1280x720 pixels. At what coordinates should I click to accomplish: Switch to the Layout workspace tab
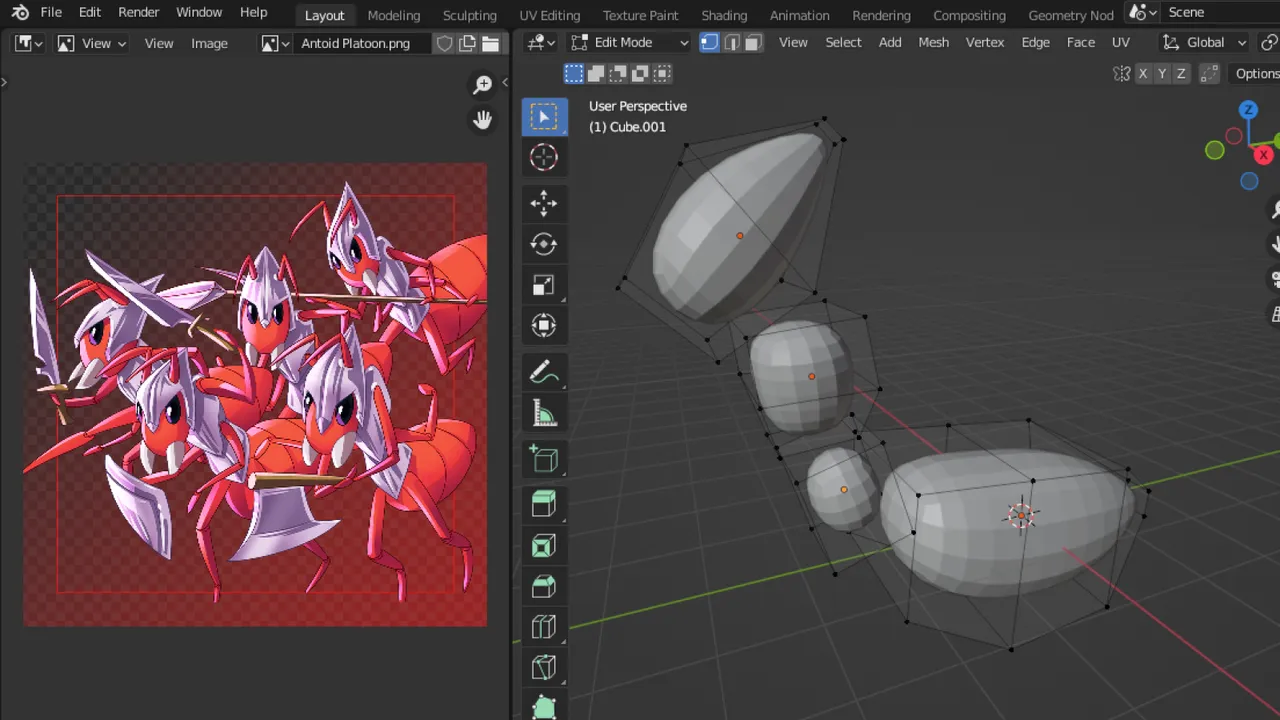click(324, 15)
